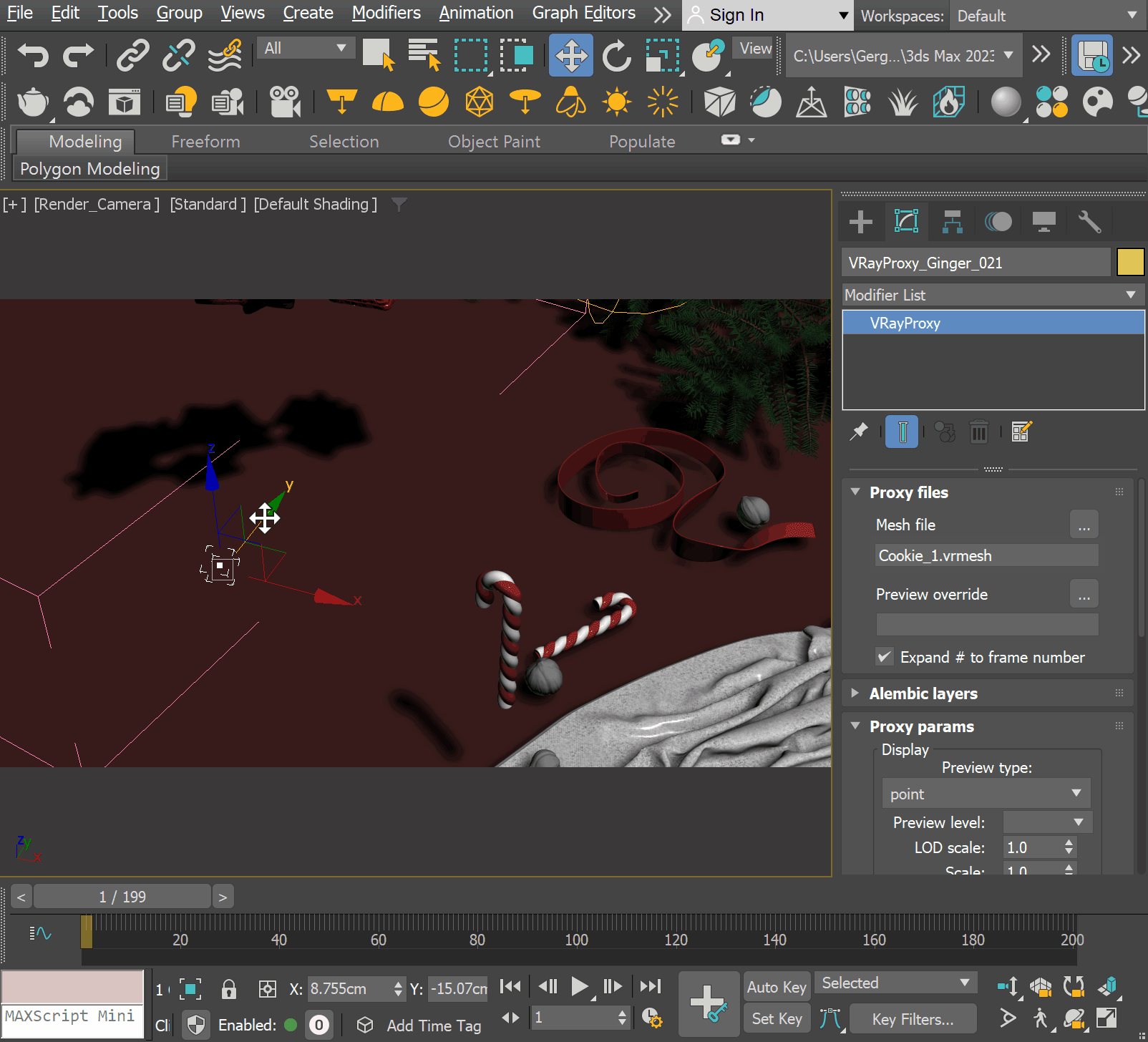This screenshot has height=1042, width=1148.
Task: Click the Key Filters button
Action: tap(913, 1019)
